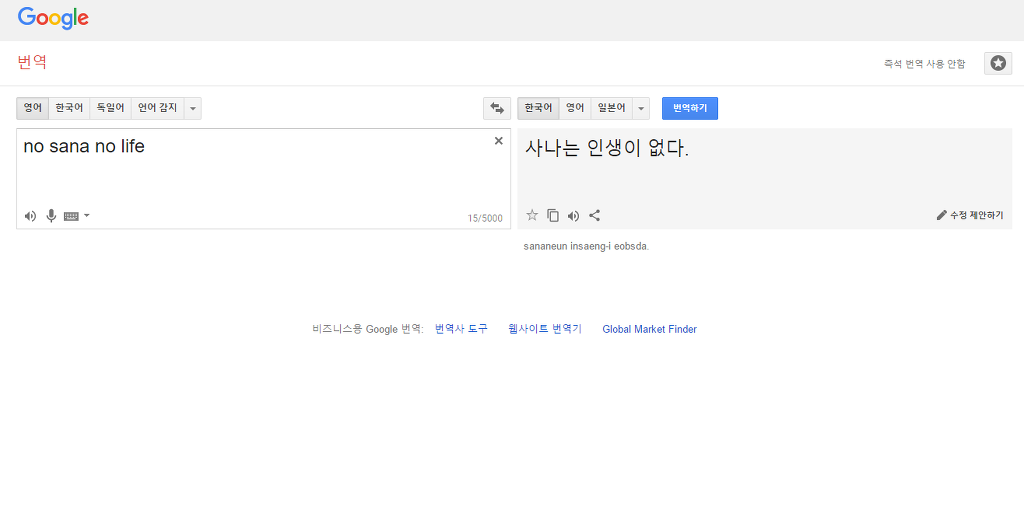Turn off instant translation (즉석 번역 사용 안함)
The width and height of the screenshot is (1024, 510).
coord(924,64)
